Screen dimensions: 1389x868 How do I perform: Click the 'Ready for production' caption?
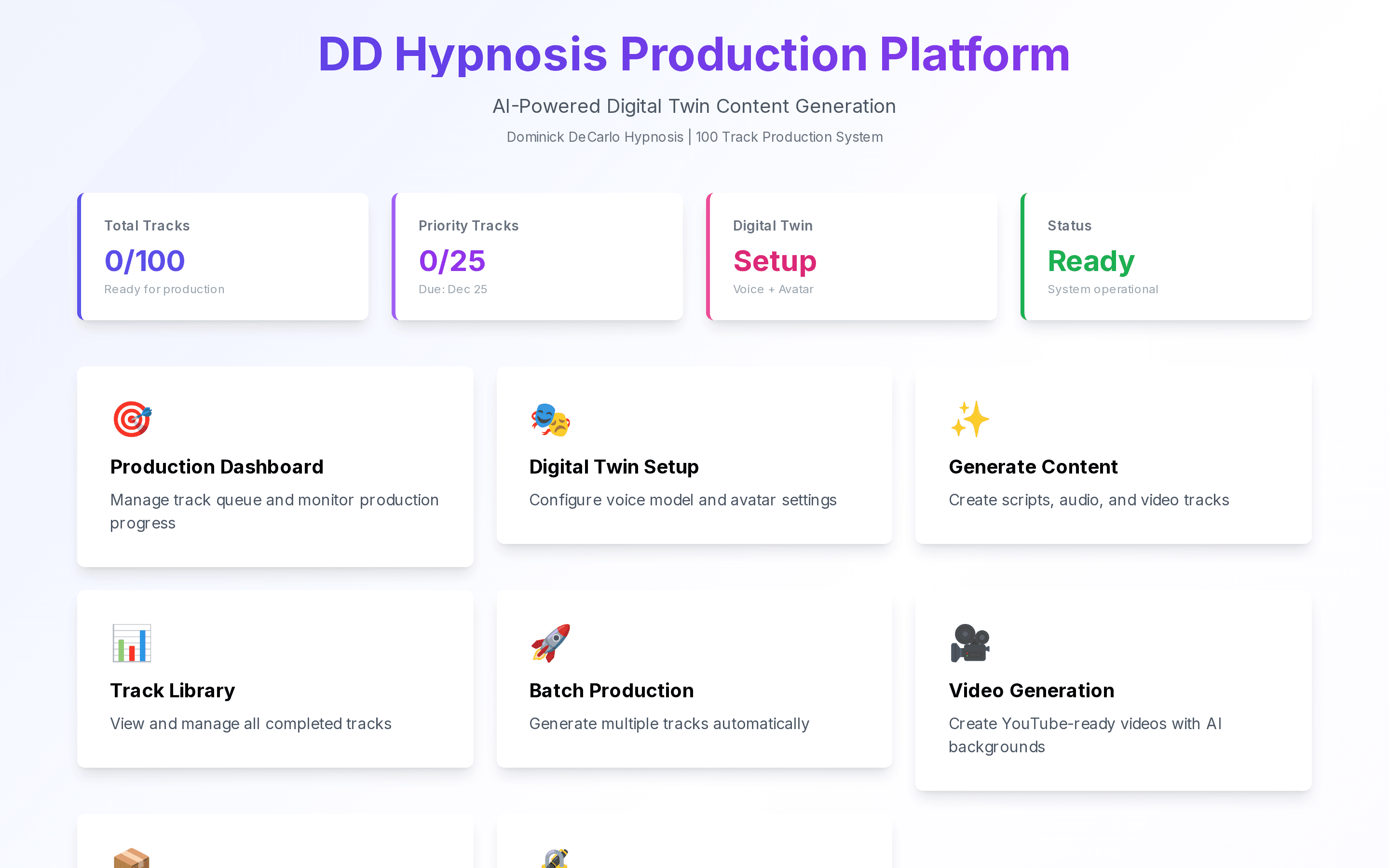tap(164, 289)
